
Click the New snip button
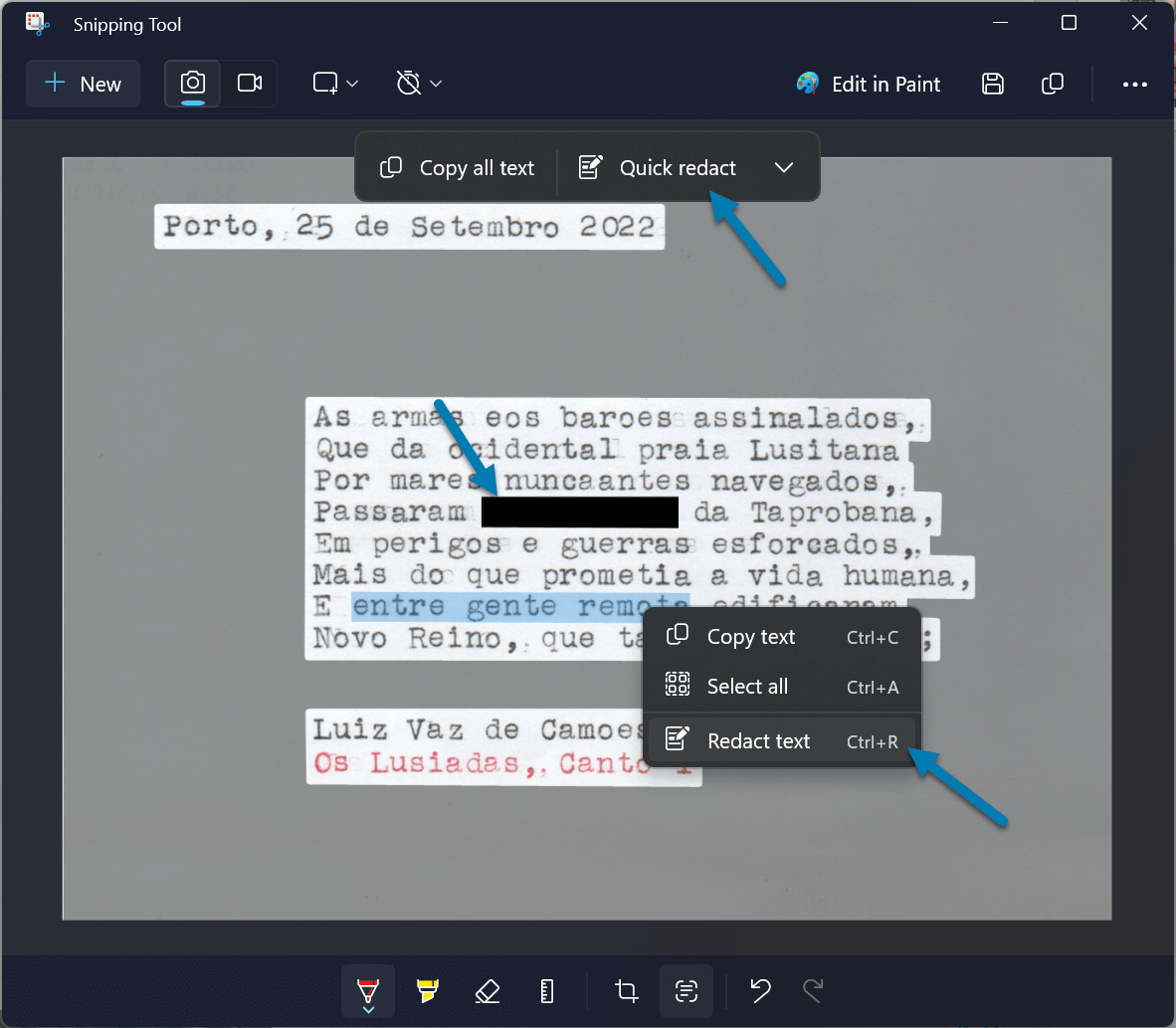(x=84, y=84)
